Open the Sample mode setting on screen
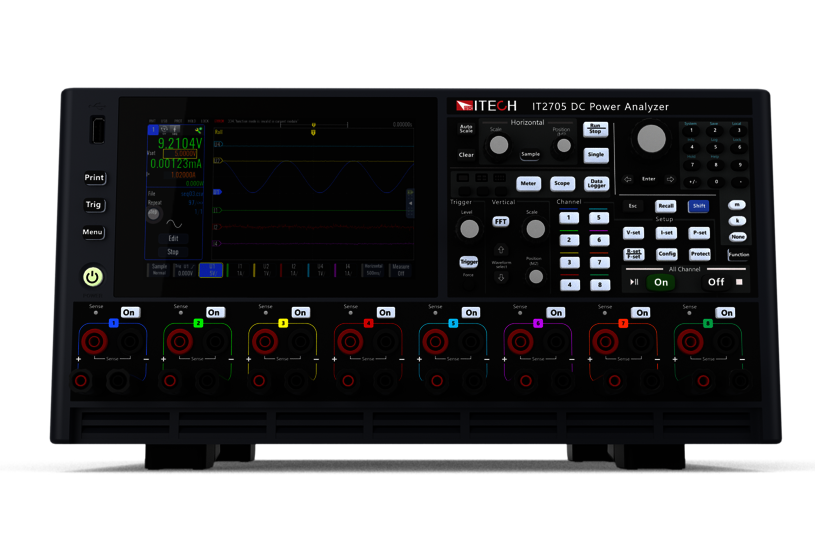The image size is (815, 542). click(159, 269)
